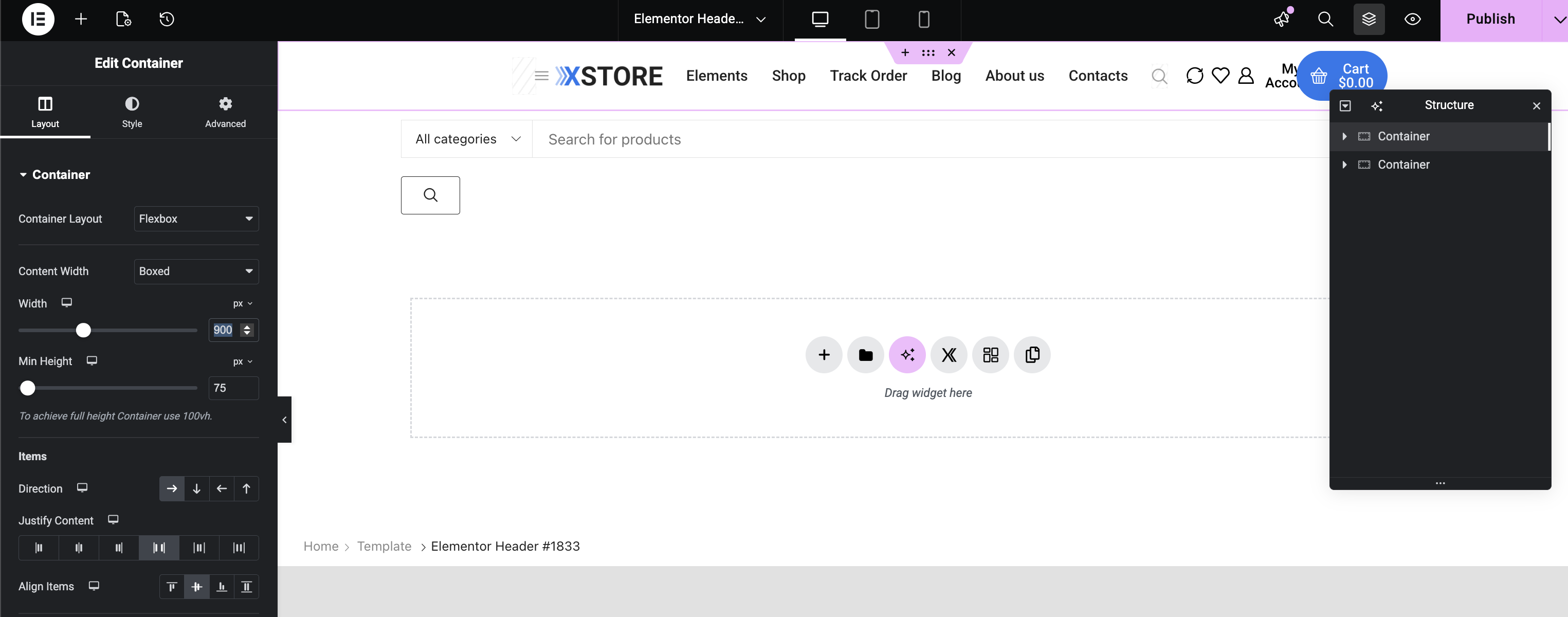Set Align Items to stretch

(x=247, y=587)
